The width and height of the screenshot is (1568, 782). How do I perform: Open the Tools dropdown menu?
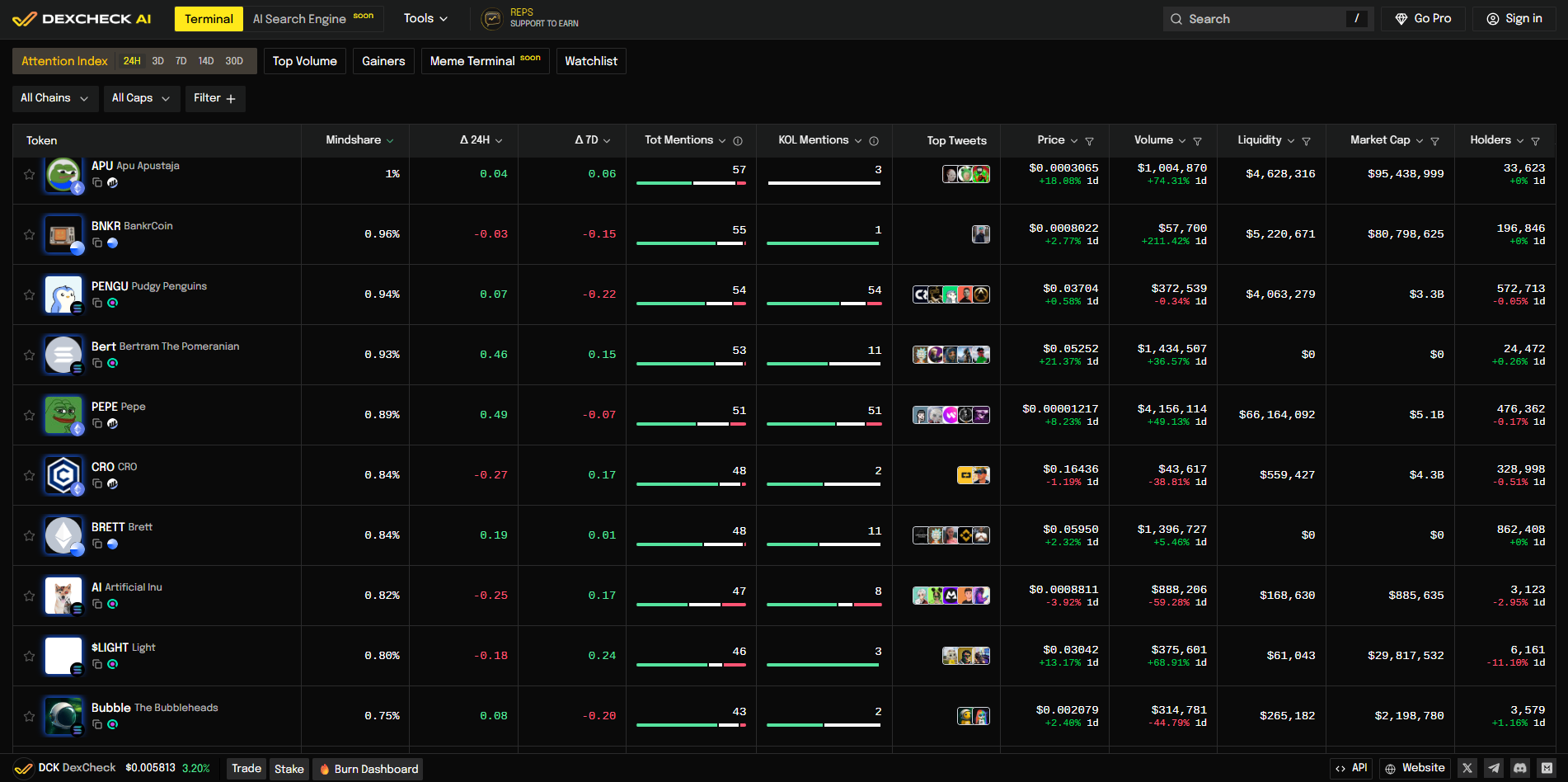[425, 18]
